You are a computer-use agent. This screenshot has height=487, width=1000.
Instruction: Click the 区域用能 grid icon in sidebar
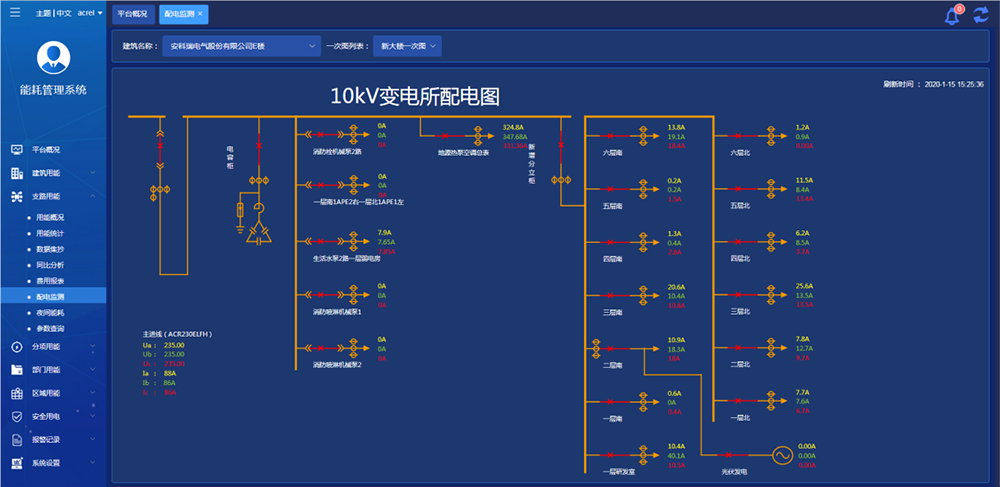pyautogui.click(x=17, y=393)
